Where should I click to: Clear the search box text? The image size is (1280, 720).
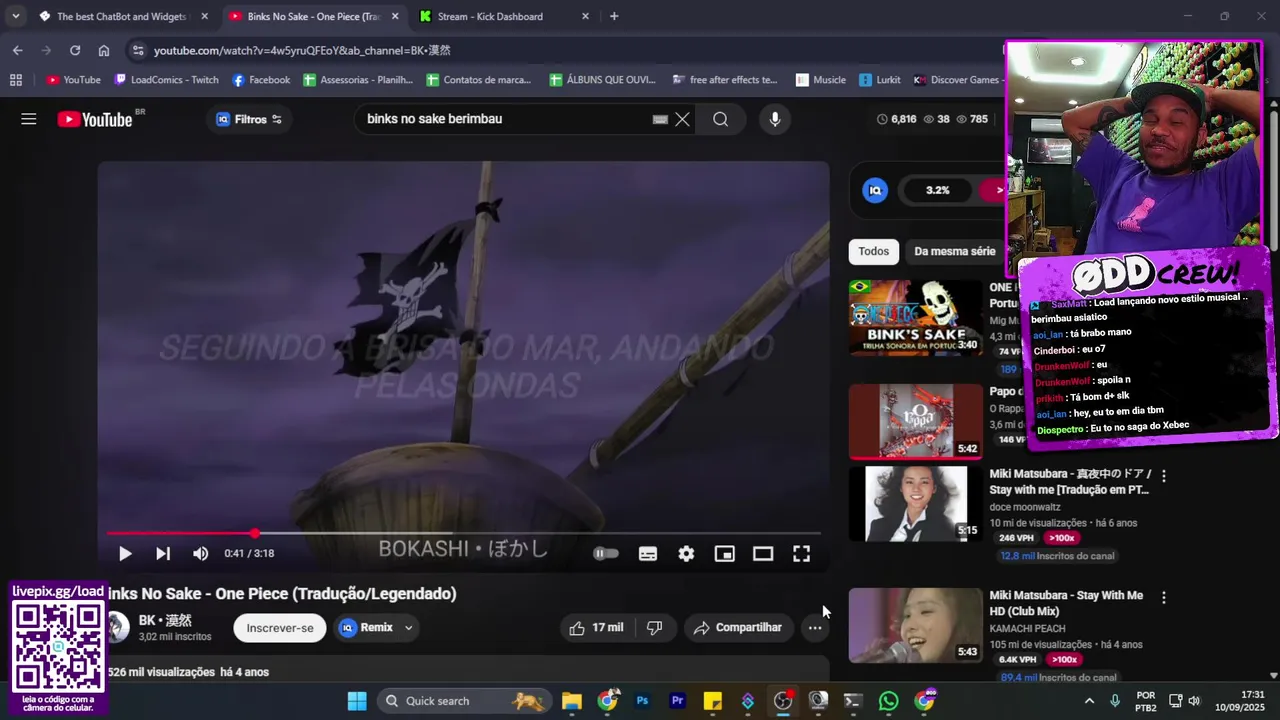pos(682,119)
